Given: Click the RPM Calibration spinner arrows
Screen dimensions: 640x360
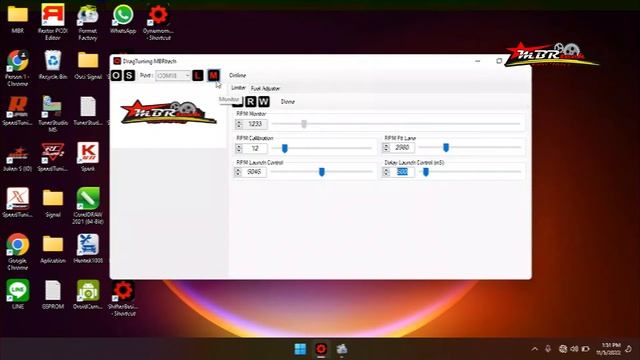Looking at the screenshot, I should point(239,148).
